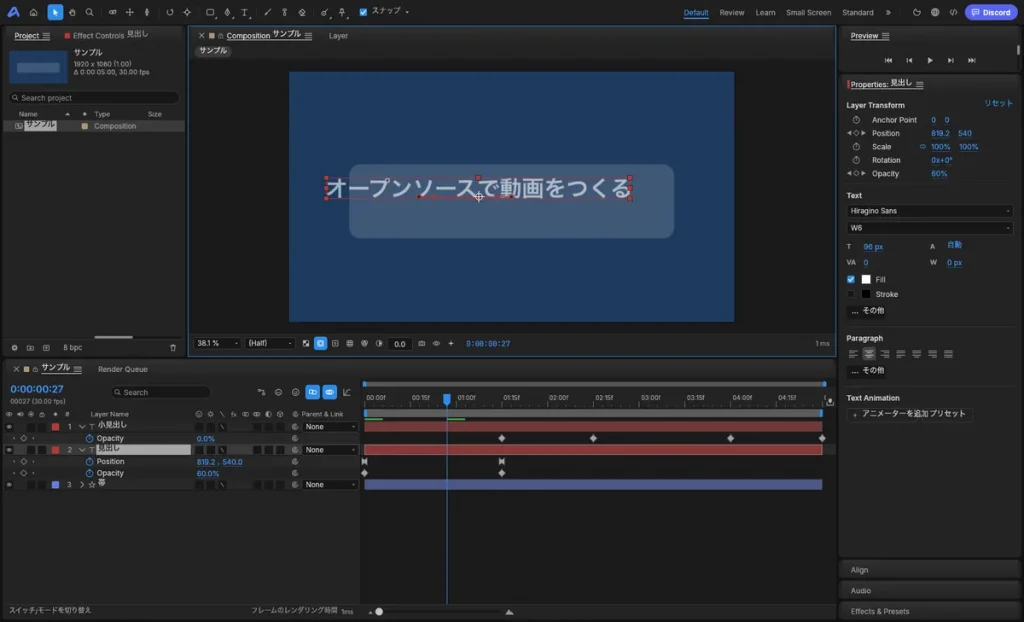Select the Pen tool

click(227, 12)
